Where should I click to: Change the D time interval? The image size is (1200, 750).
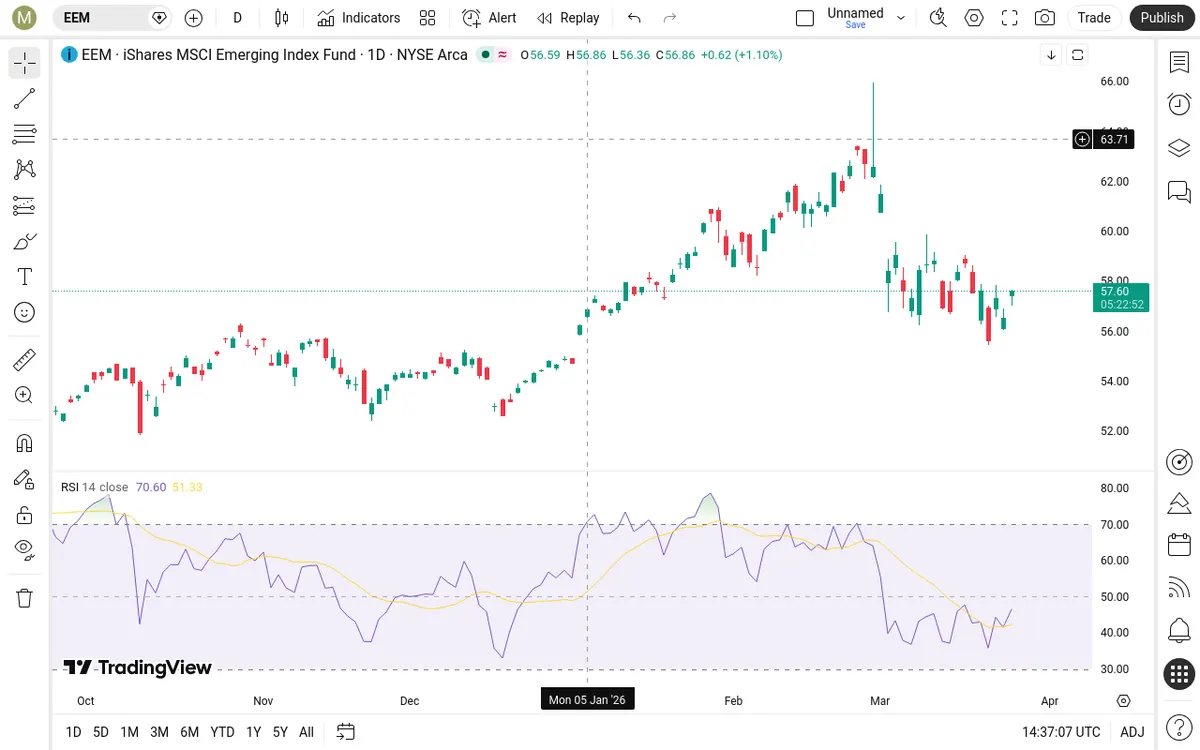(x=237, y=18)
